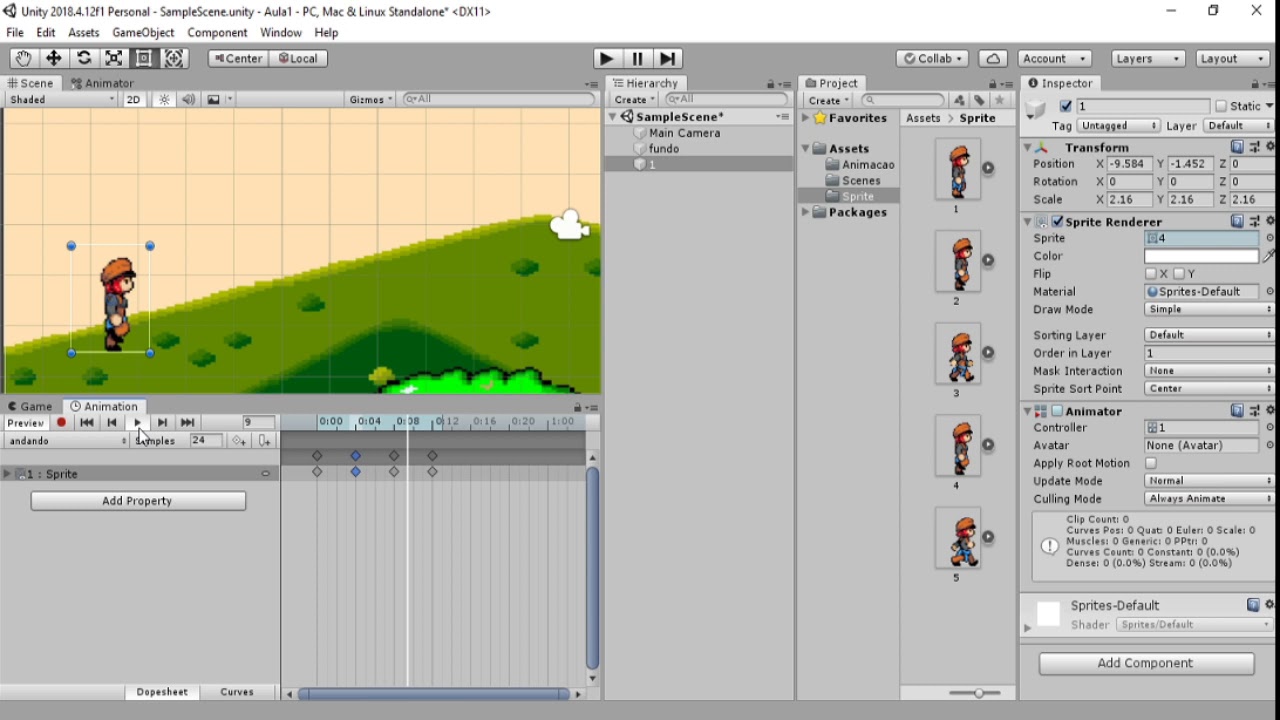Select the Hand tool in the toolbar
This screenshot has height=720, width=1280.
[23, 58]
